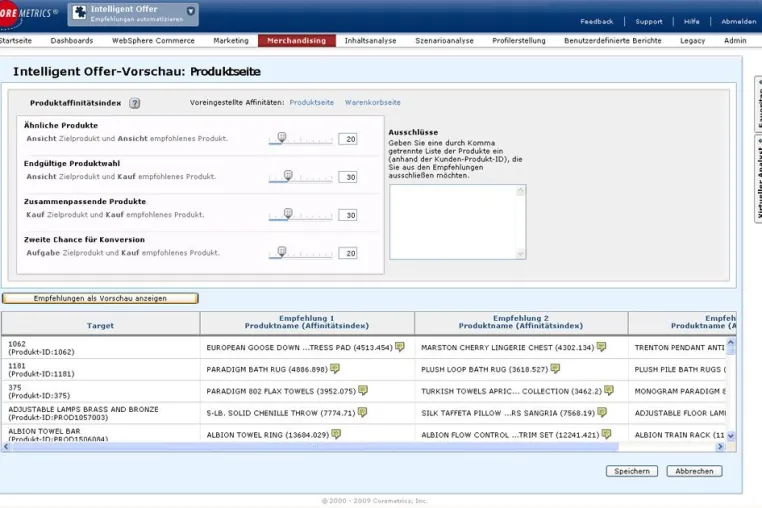The height and width of the screenshot is (508, 762).
Task: Click into the Ausschlüsse text area
Action: (x=452, y=222)
